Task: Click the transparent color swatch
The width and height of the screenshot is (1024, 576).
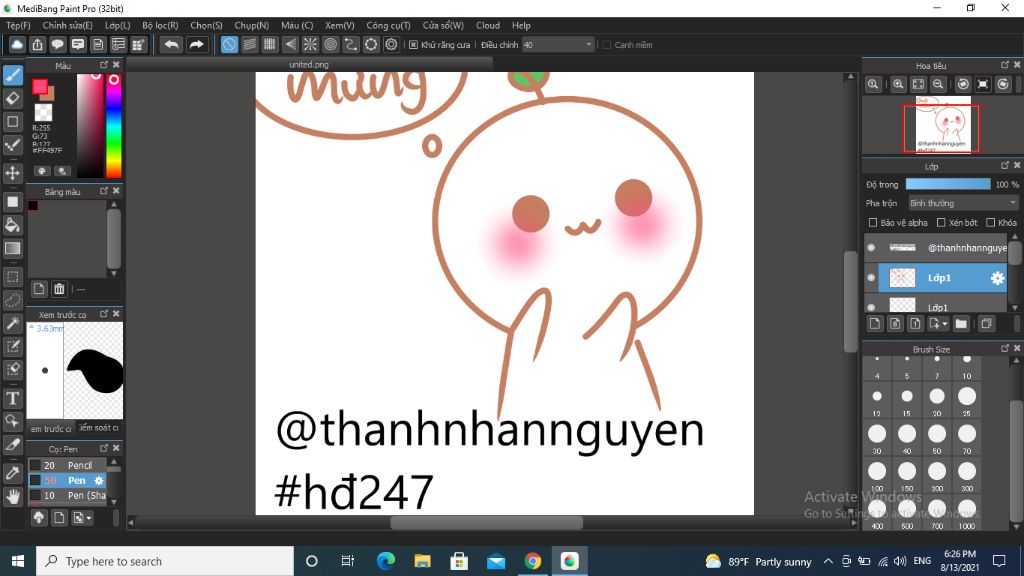Action: point(43,112)
